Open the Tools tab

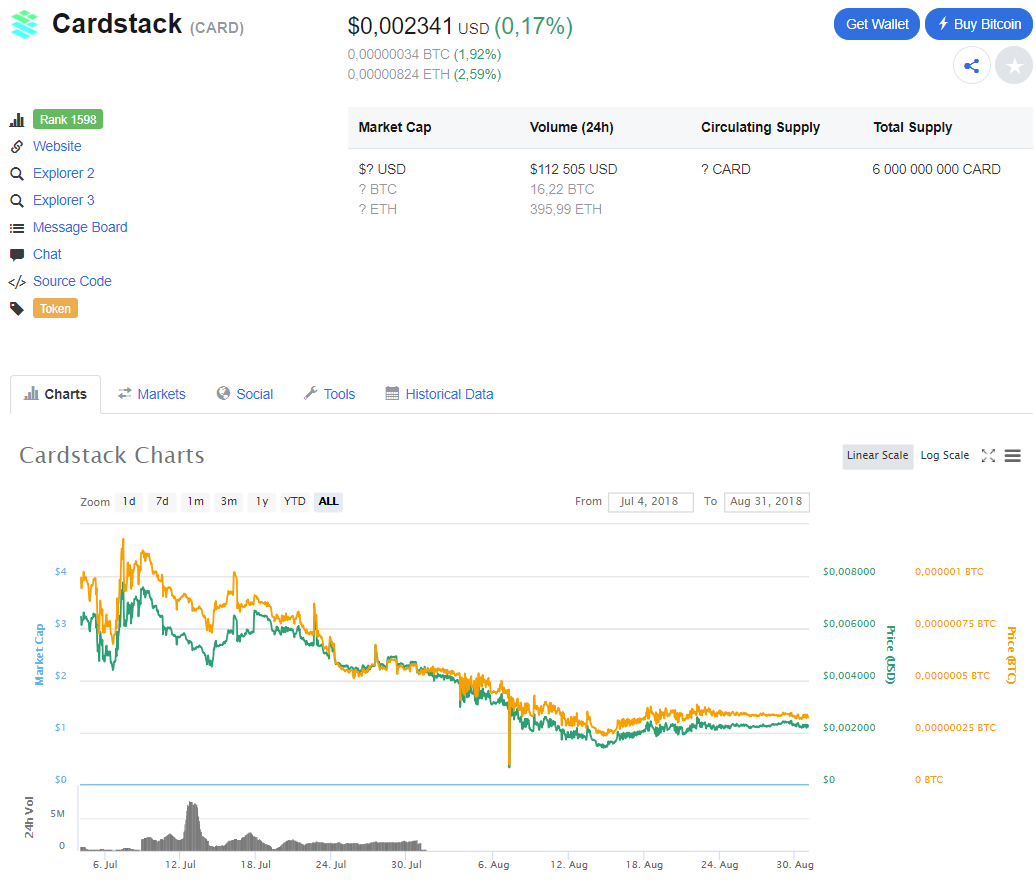click(329, 394)
